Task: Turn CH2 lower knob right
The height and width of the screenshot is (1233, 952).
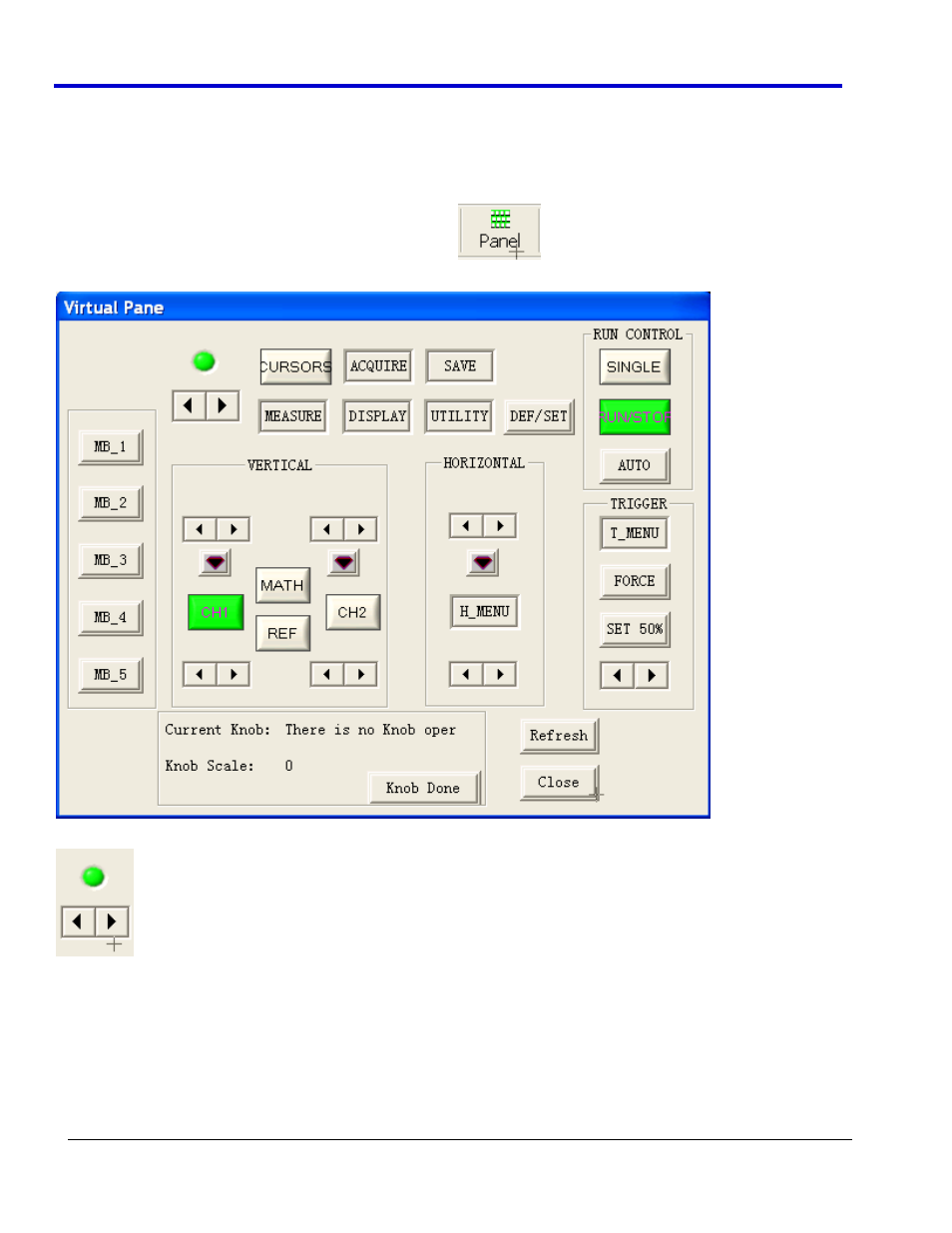Action: coord(361,675)
